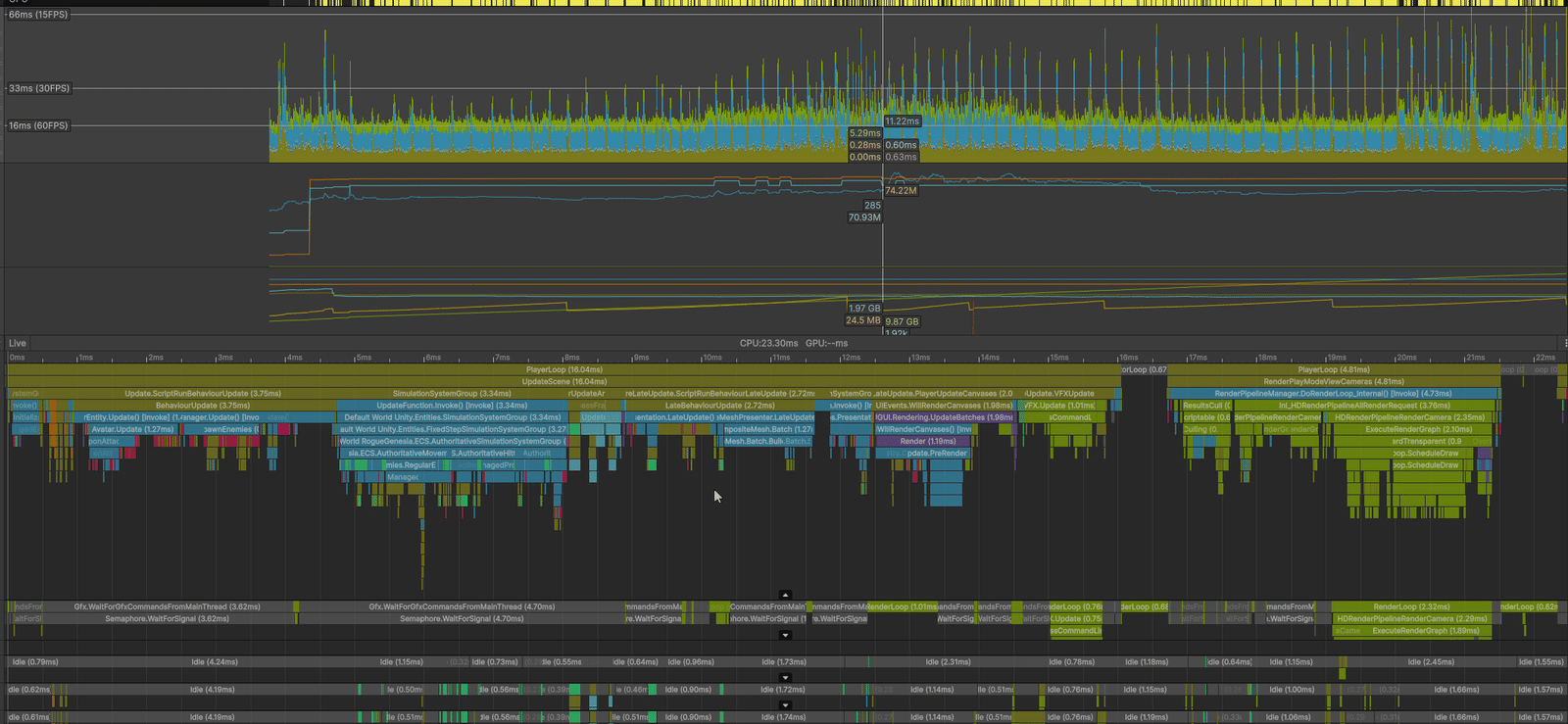Click the 11.22ms frame value label

(903, 121)
